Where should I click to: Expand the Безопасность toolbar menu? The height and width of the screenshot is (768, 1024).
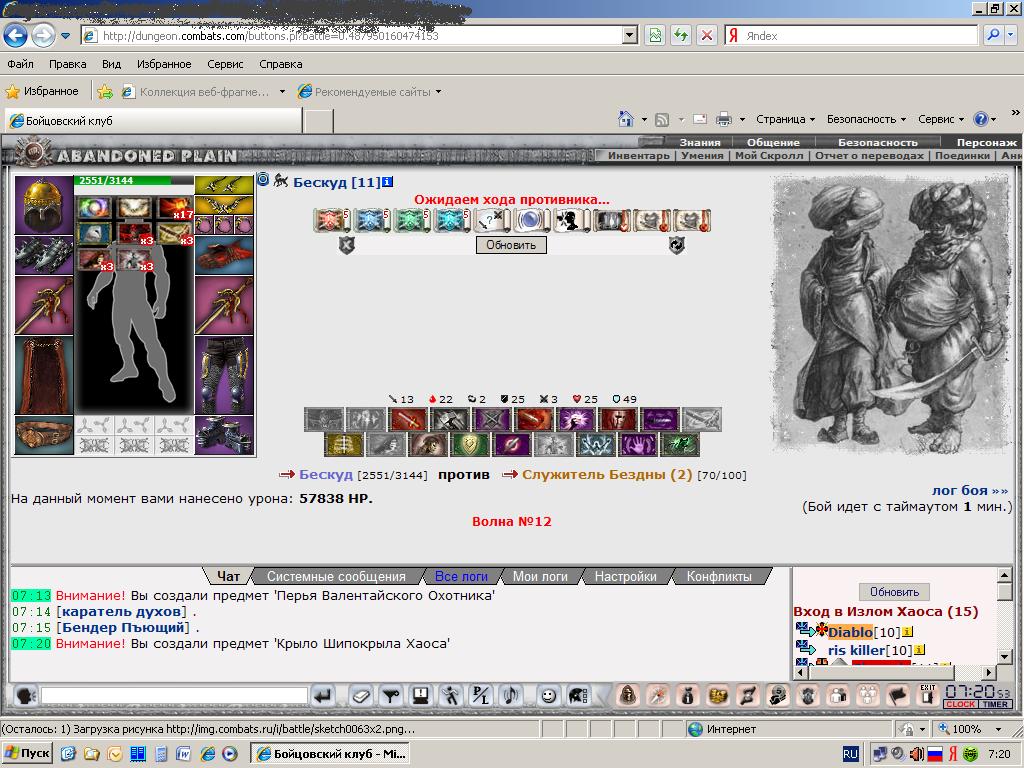click(867, 119)
